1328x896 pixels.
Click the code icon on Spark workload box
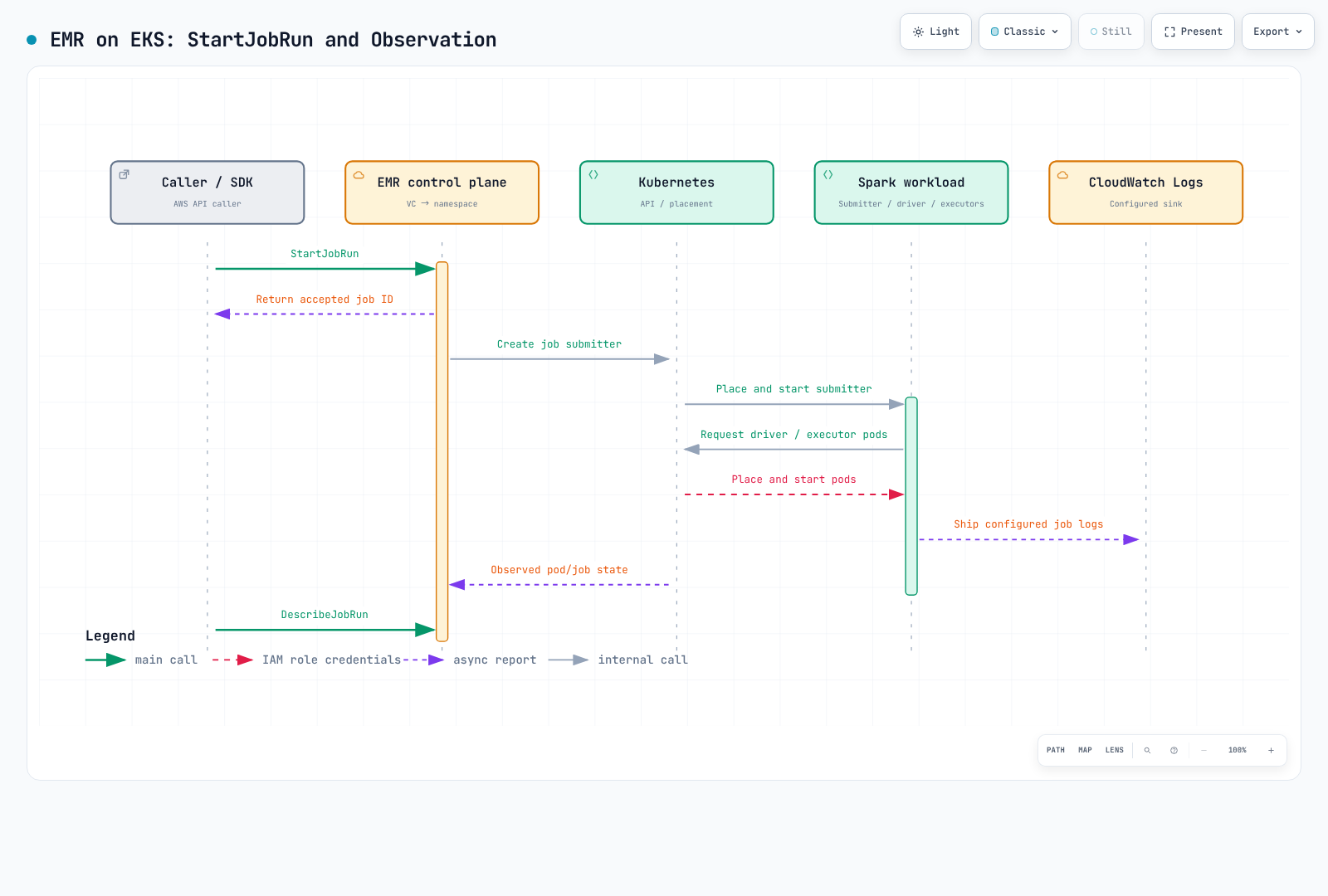click(828, 174)
